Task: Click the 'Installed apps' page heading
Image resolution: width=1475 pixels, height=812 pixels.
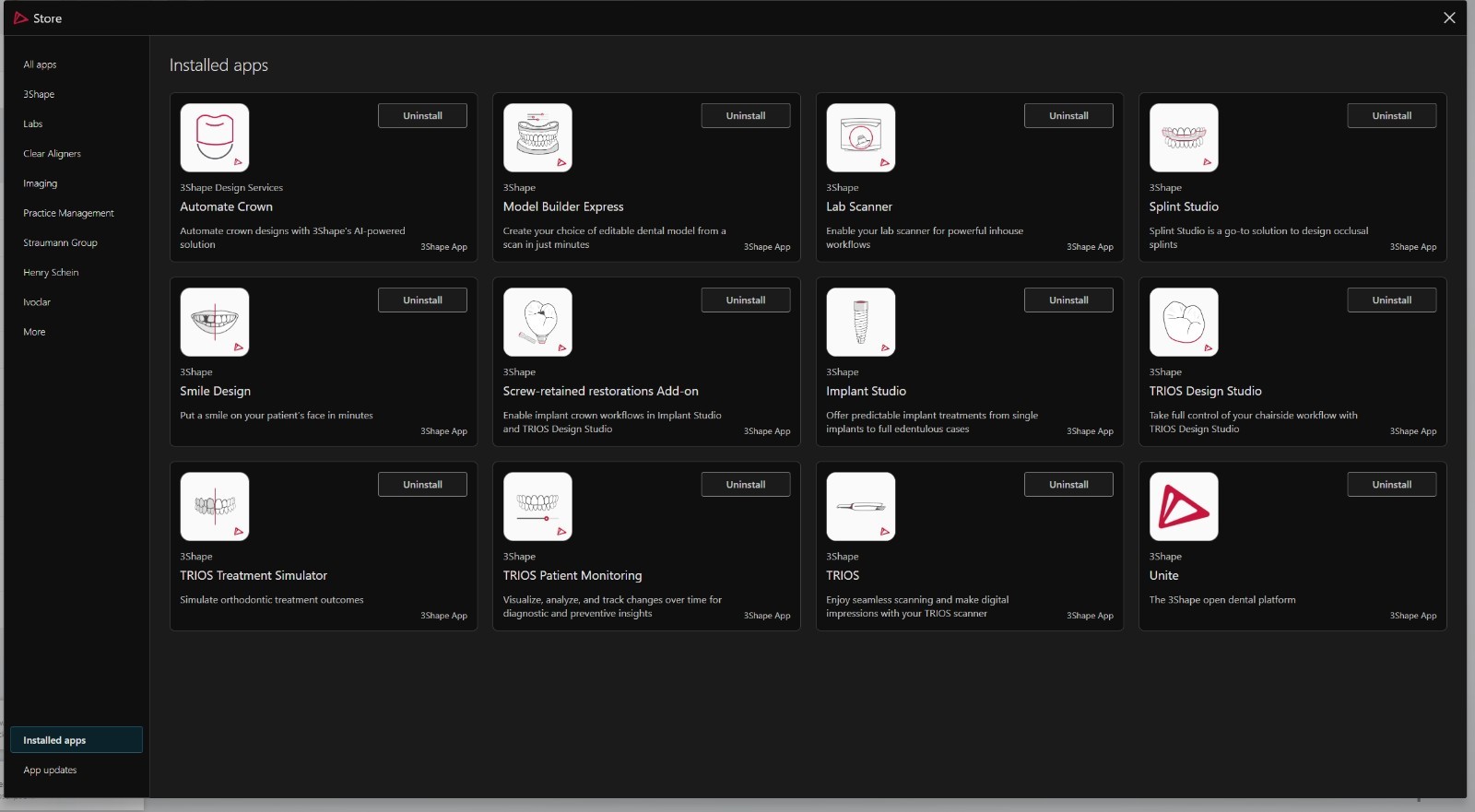Action: pyautogui.click(x=218, y=65)
